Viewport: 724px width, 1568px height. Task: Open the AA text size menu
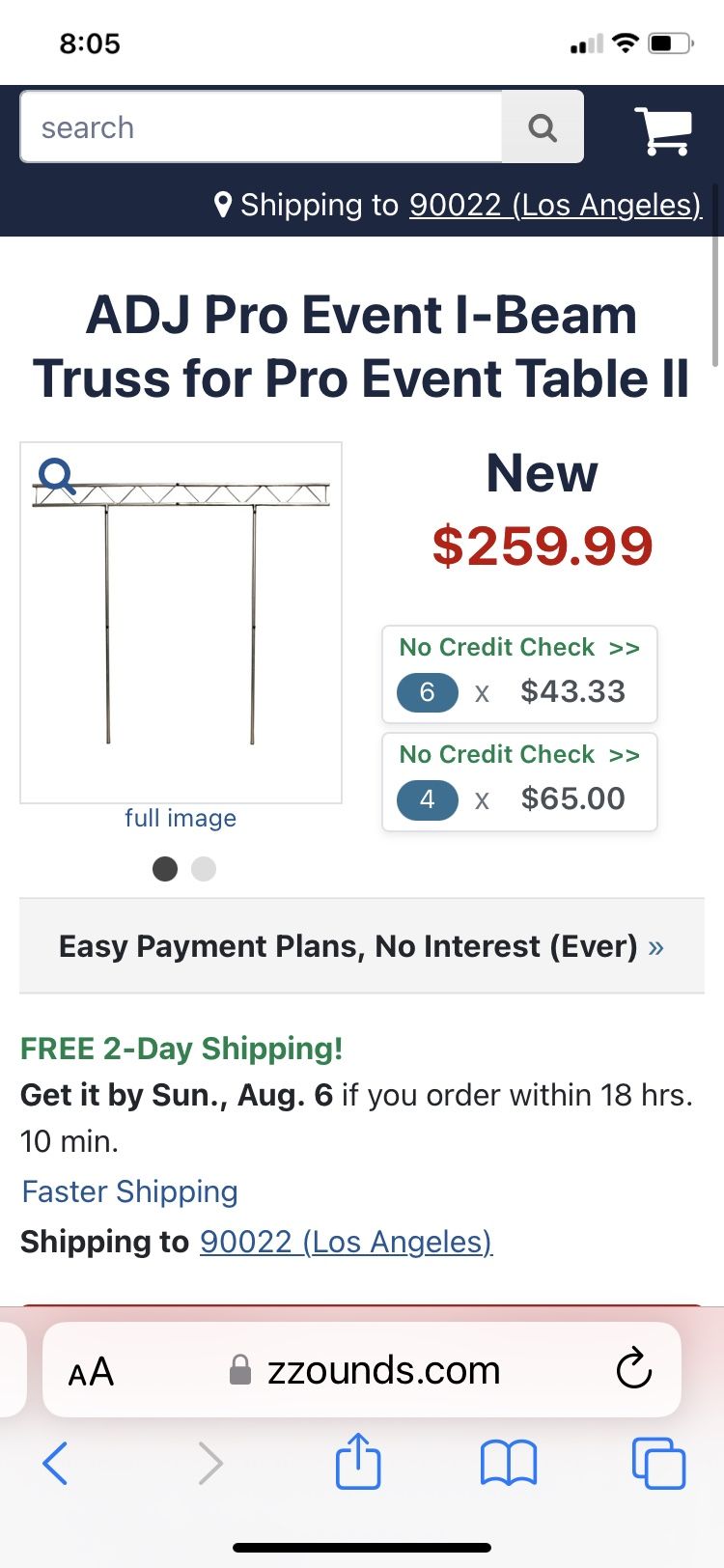point(92,1371)
